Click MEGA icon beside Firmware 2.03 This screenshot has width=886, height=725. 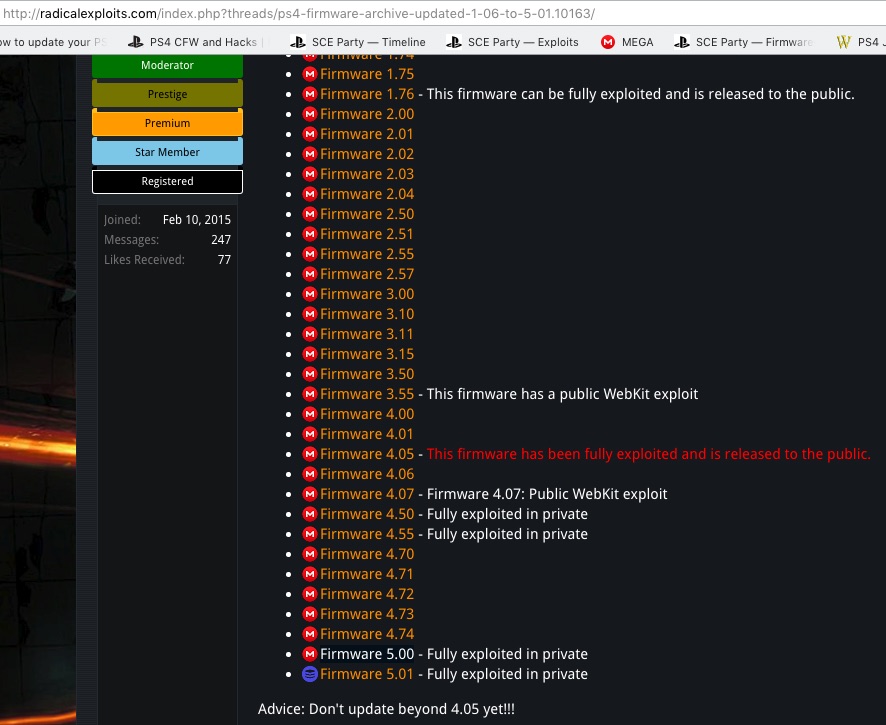(310, 174)
